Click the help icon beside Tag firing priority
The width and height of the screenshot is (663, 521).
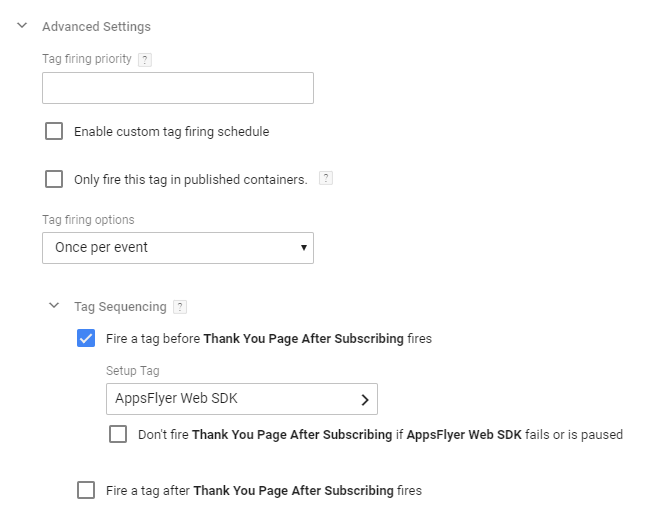tap(145, 60)
